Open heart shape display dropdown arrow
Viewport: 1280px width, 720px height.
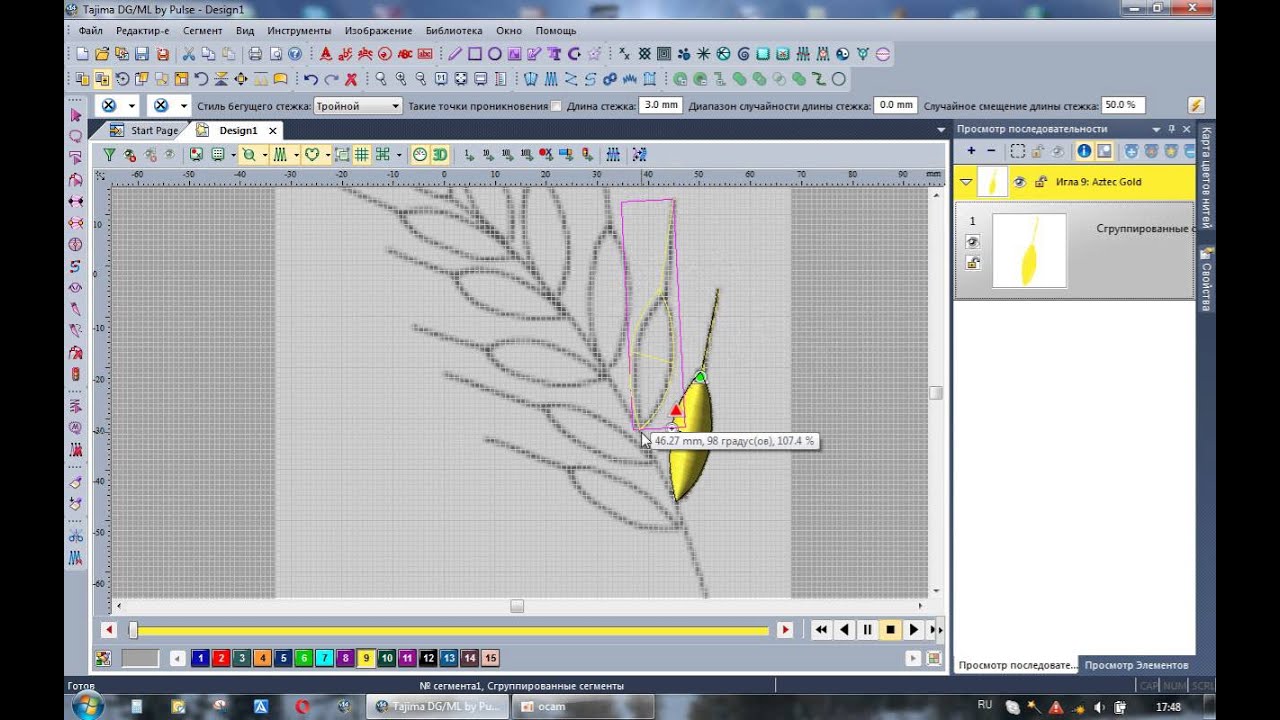point(328,155)
